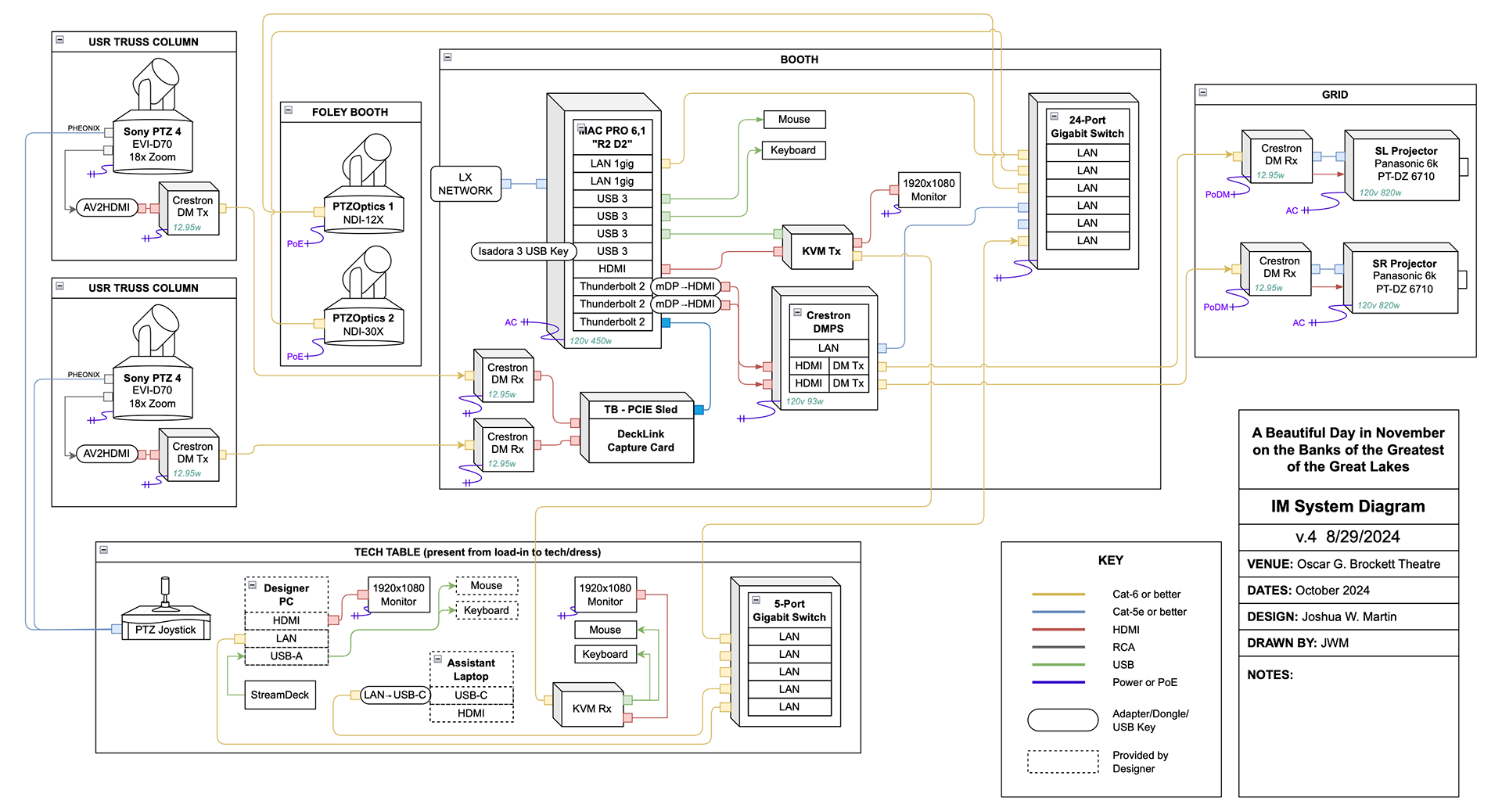Click the NOTES: field

click(1348, 726)
